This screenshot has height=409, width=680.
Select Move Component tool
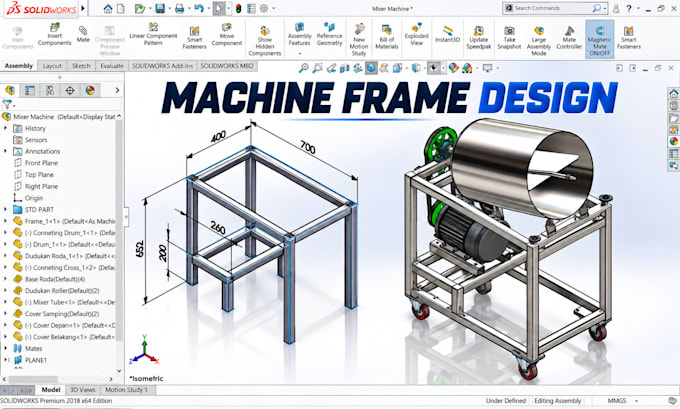point(227,34)
